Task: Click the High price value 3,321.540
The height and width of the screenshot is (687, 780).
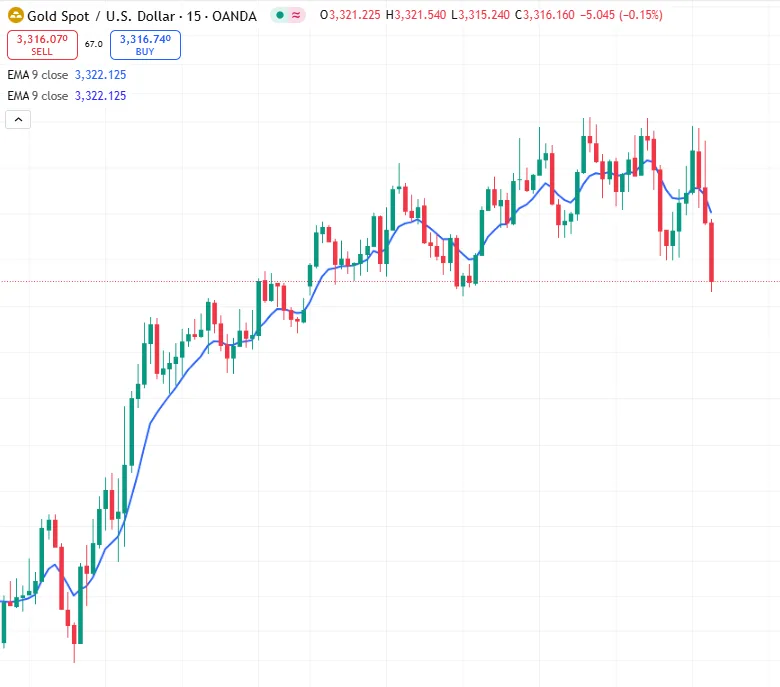Action: click(x=421, y=16)
